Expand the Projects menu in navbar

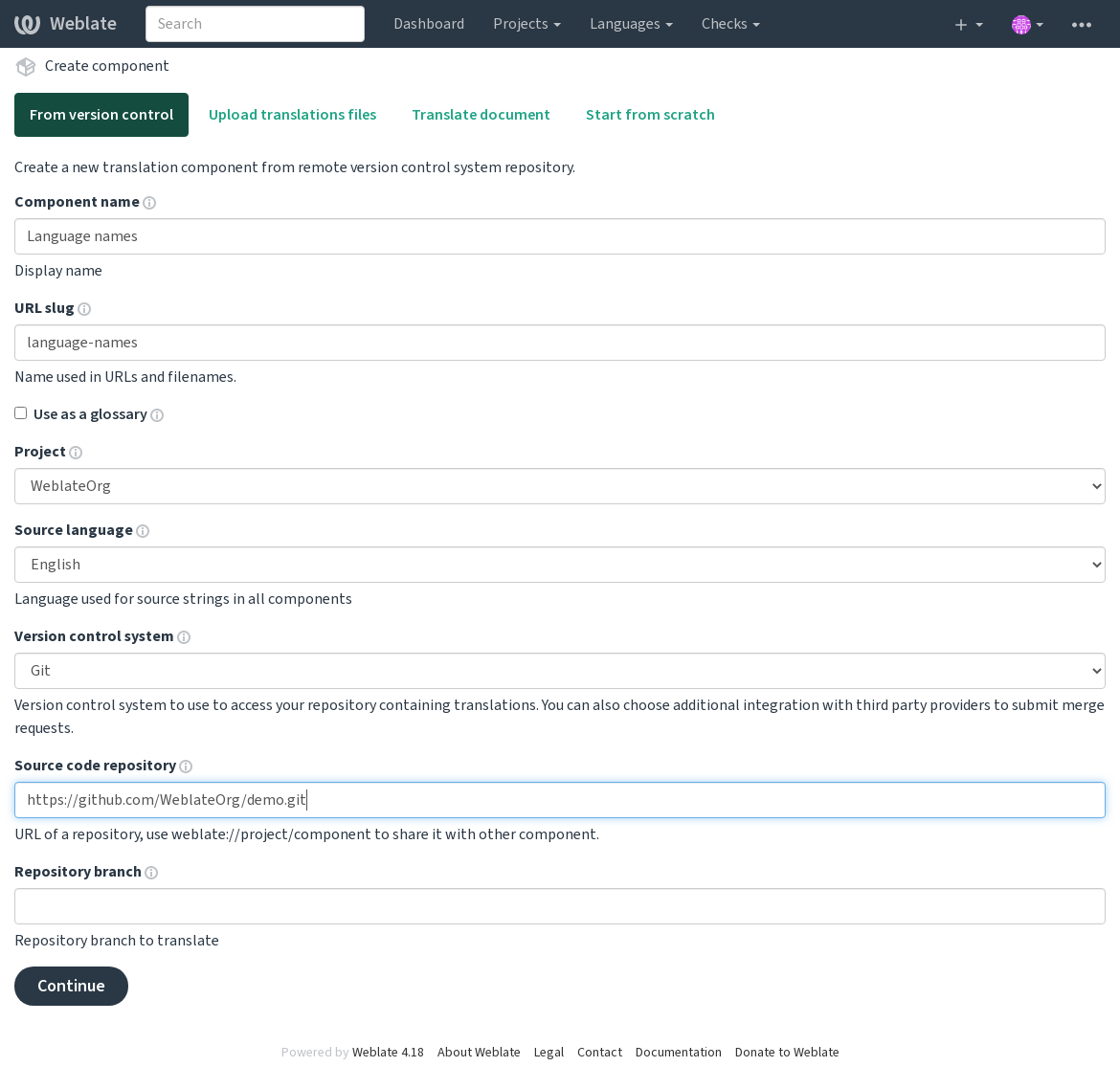pos(526,24)
